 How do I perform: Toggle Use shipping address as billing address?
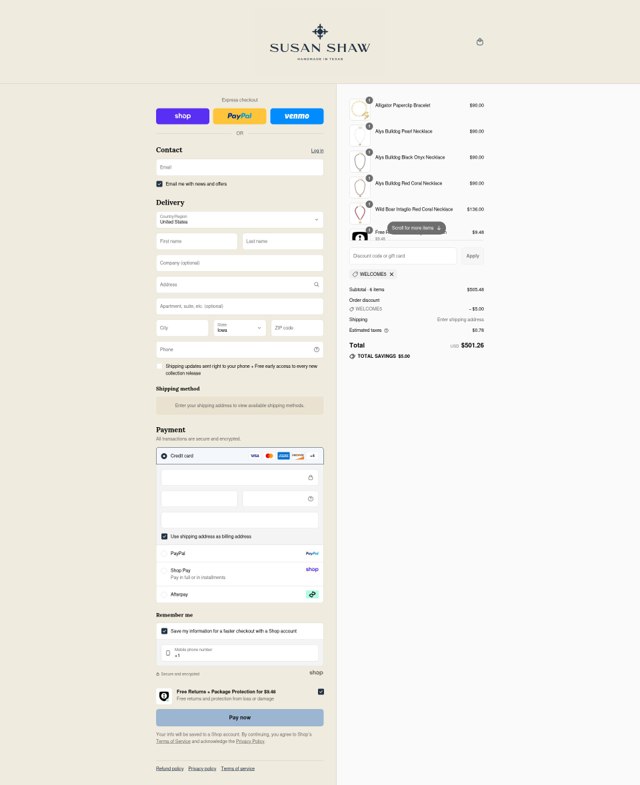point(164,536)
